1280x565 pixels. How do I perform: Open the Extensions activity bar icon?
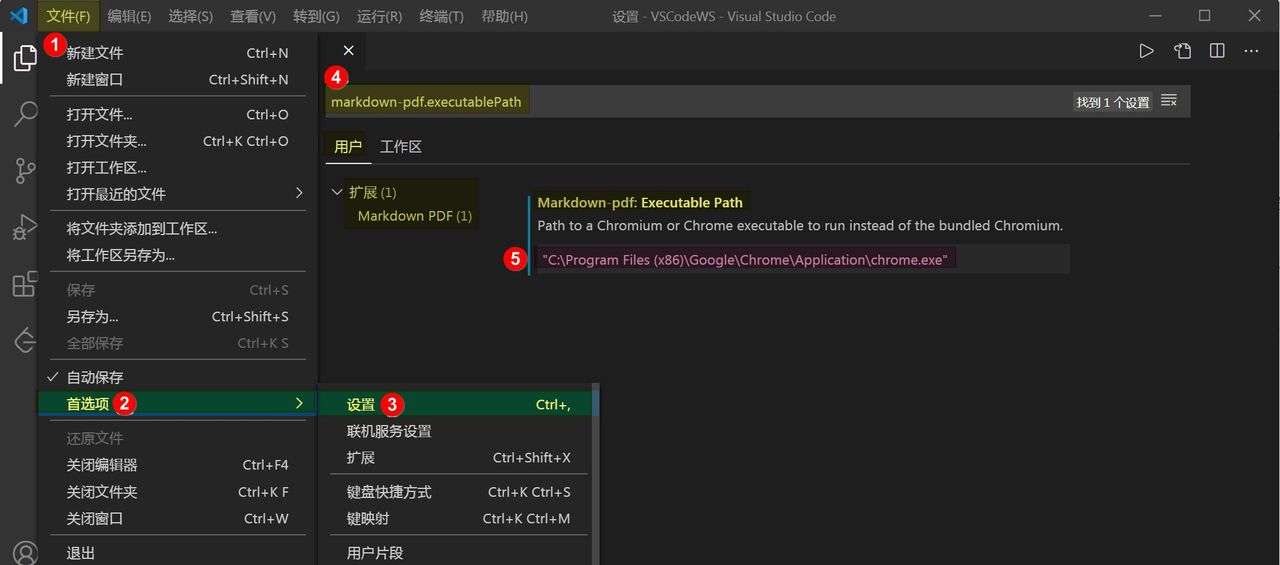click(x=24, y=285)
